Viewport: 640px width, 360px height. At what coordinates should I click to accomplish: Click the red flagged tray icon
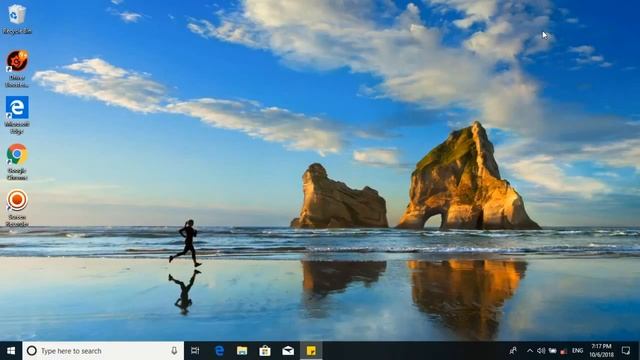(x=564, y=351)
